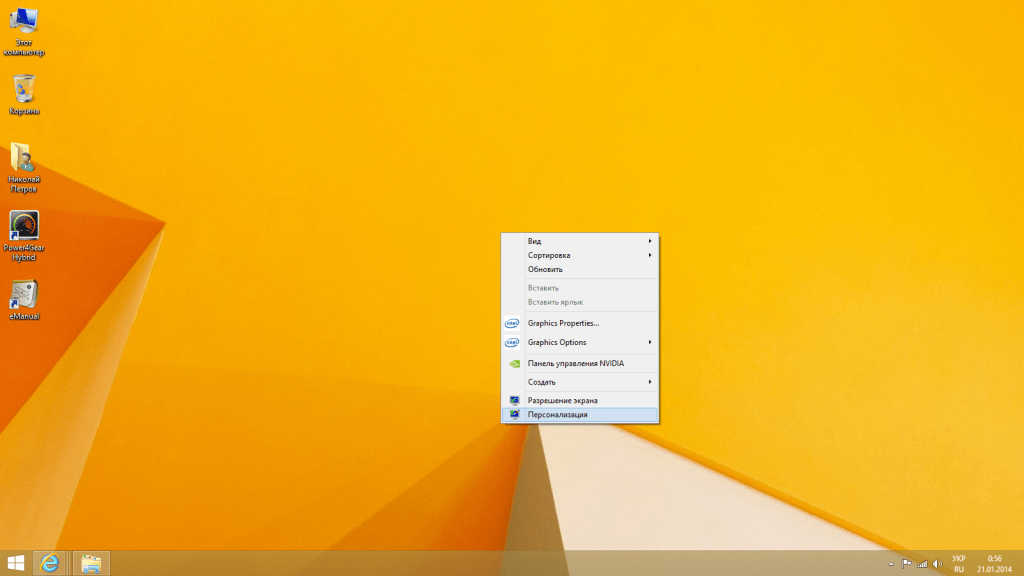Image resolution: width=1024 pixels, height=576 pixels.
Task: Click the Power4Gear Hybrid shortcut icon
Action: point(24,226)
